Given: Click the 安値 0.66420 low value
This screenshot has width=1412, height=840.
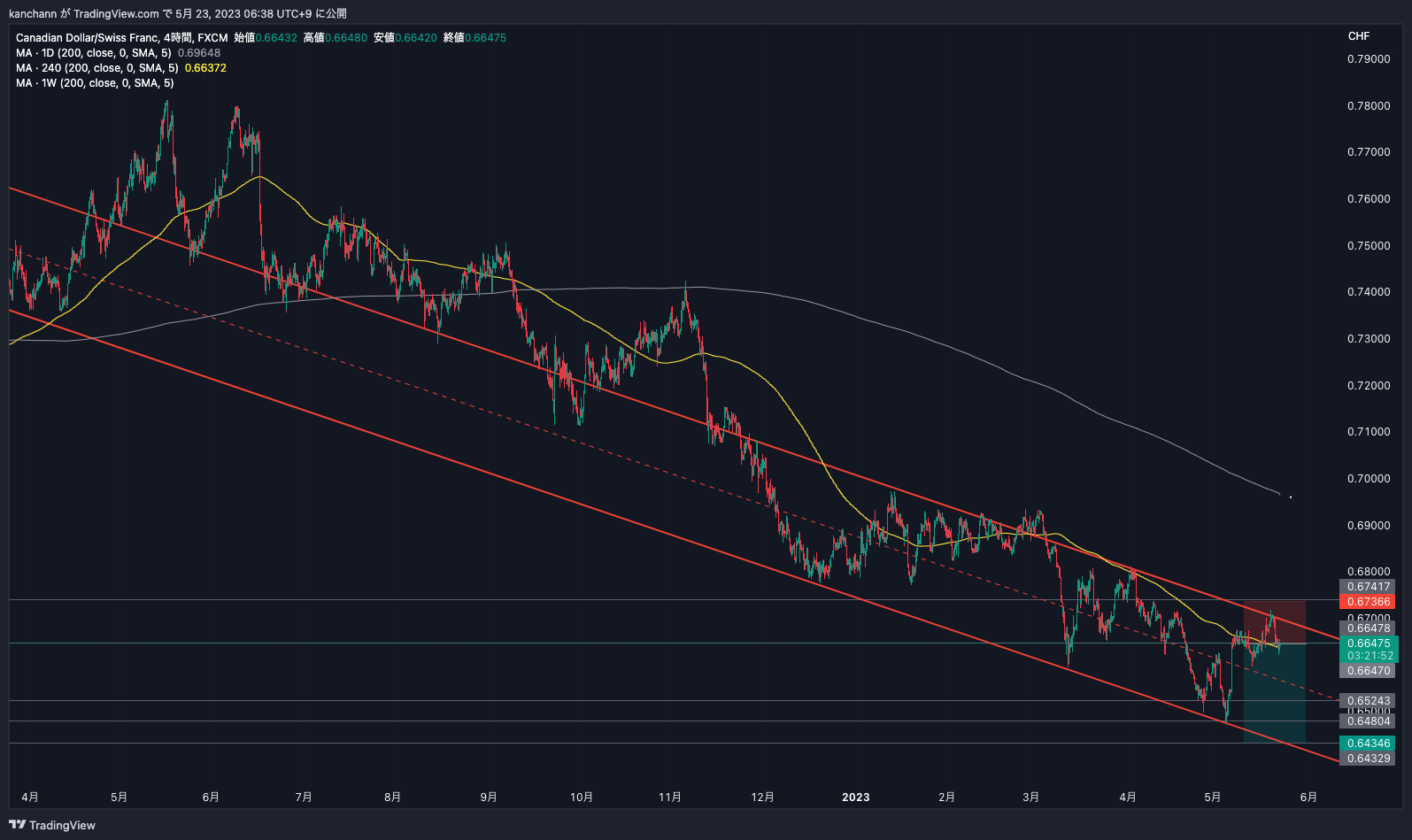Looking at the screenshot, I should pos(405,38).
